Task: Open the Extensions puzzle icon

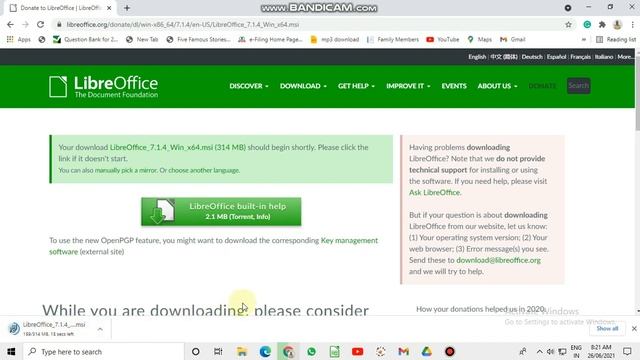Action: 602,24
